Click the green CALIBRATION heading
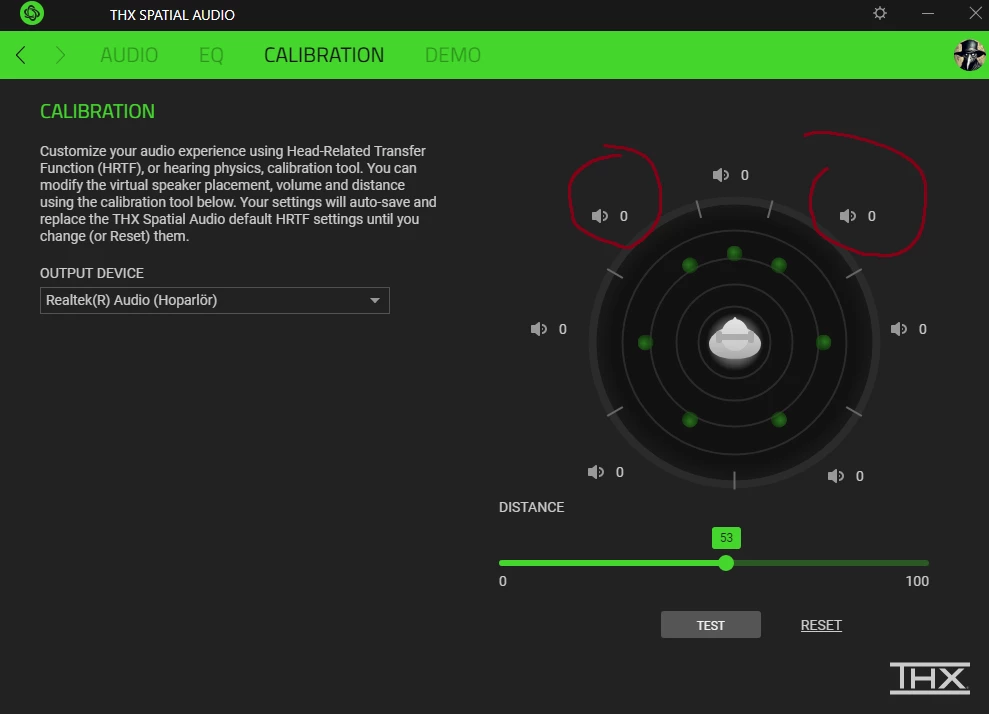Screen dimensions: 989x714 pos(97,111)
